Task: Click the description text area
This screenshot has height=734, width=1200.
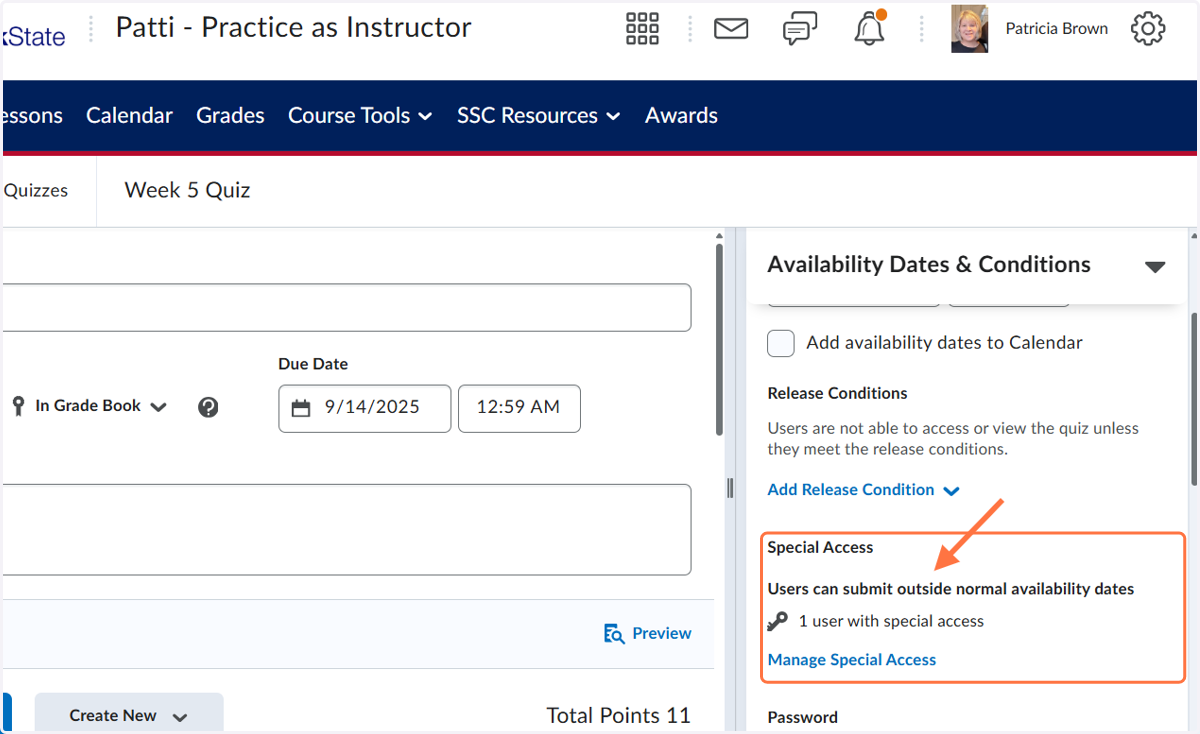Action: (346, 530)
